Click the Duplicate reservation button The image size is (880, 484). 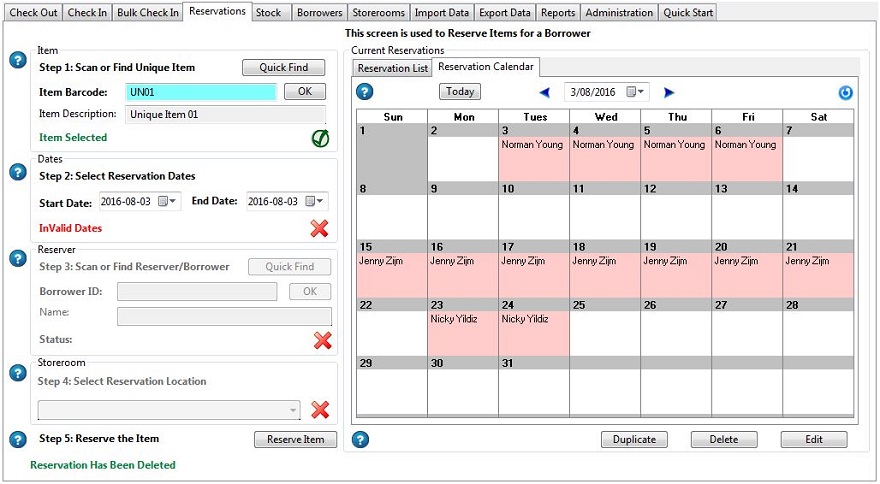634,440
